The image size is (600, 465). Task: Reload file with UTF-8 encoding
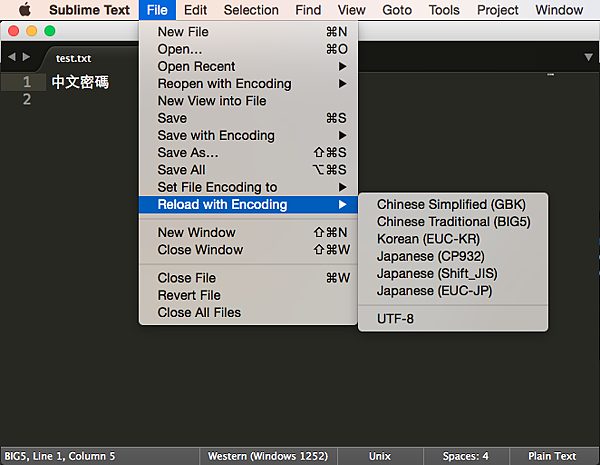pyautogui.click(x=453, y=319)
